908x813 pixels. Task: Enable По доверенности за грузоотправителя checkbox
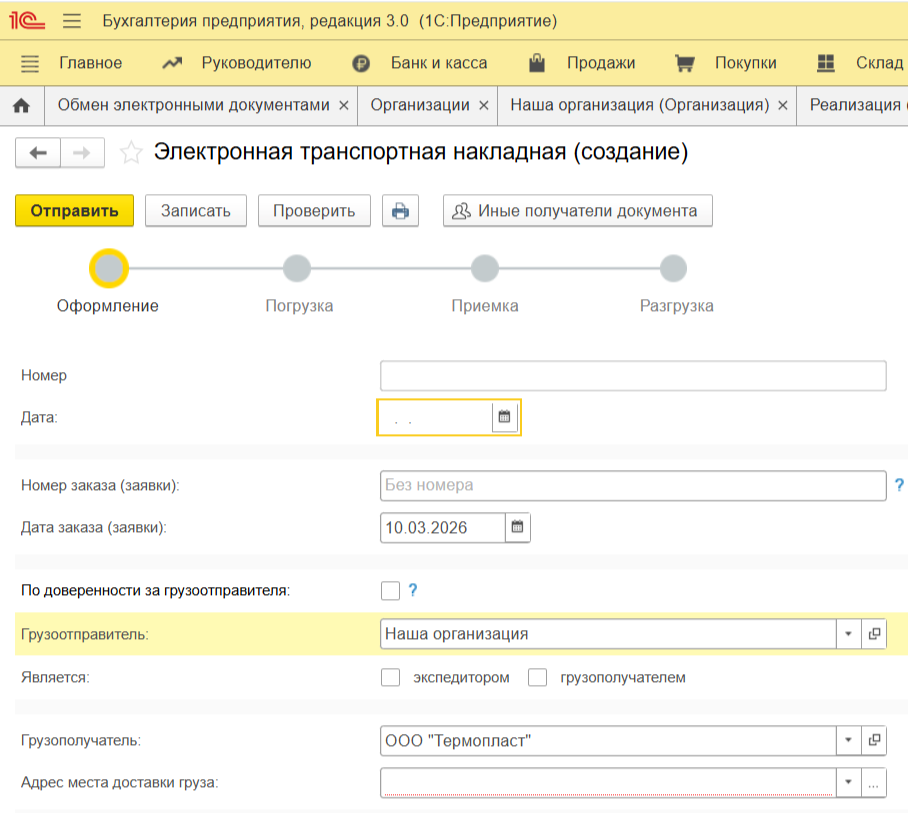point(390,590)
